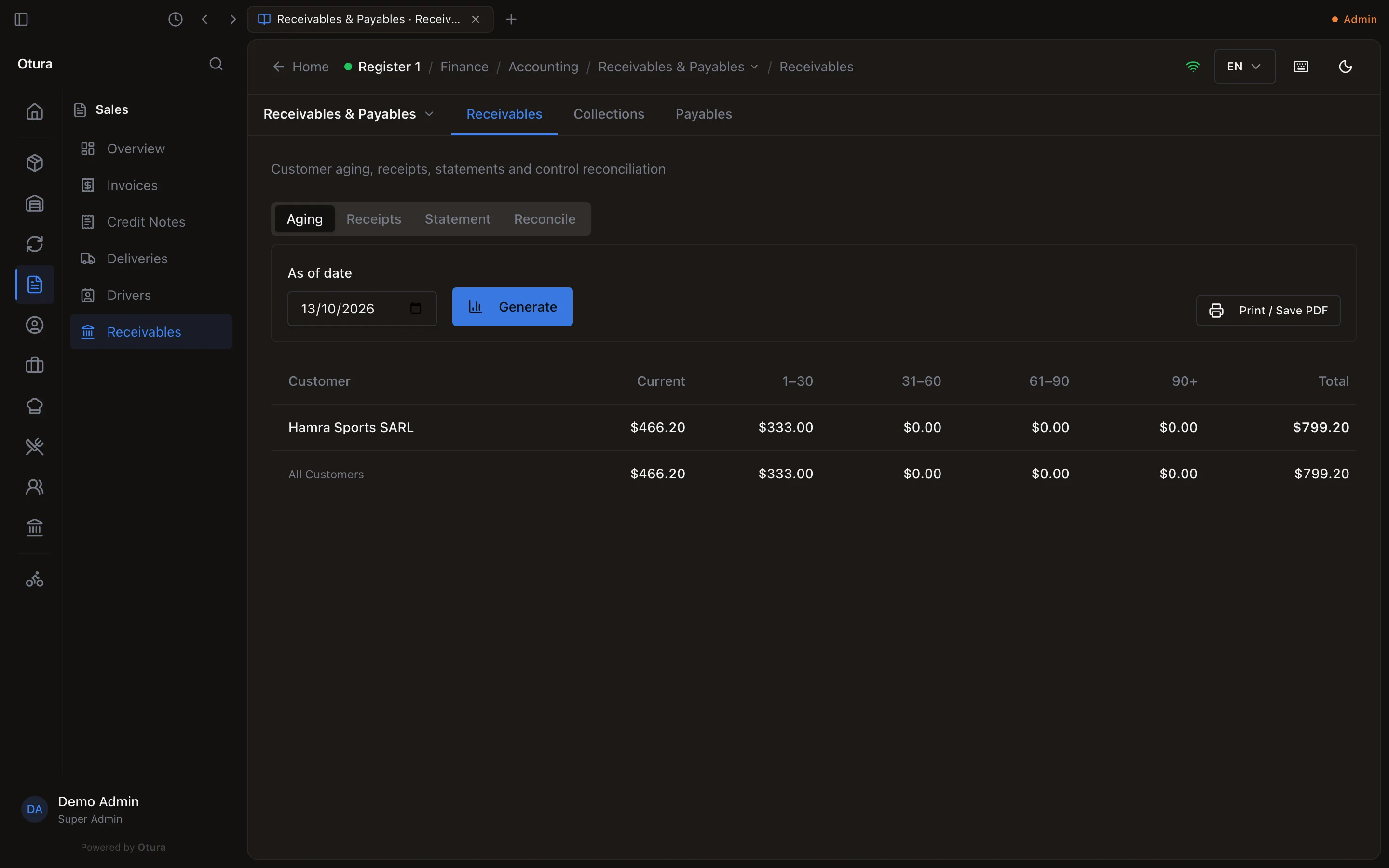Toggle the sidebar panel icon

click(21, 19)
